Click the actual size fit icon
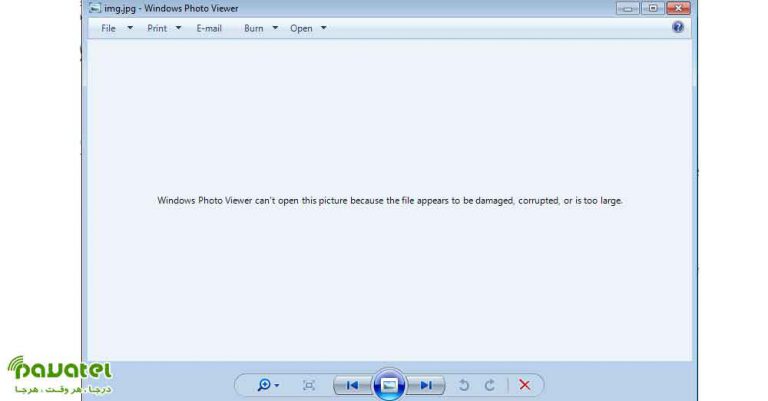768x401 pixels. coord(309,385)
